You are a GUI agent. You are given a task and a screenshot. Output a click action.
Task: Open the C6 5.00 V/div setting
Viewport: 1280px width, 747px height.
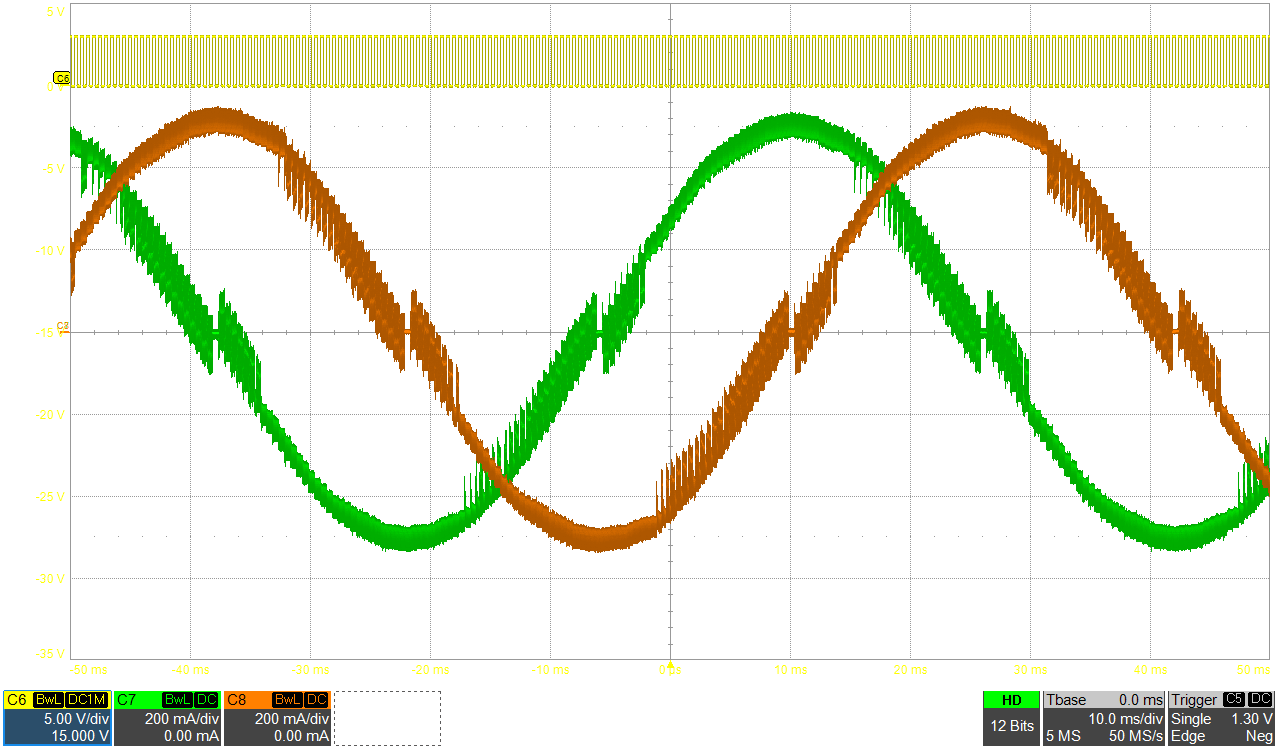pos(75,718)
